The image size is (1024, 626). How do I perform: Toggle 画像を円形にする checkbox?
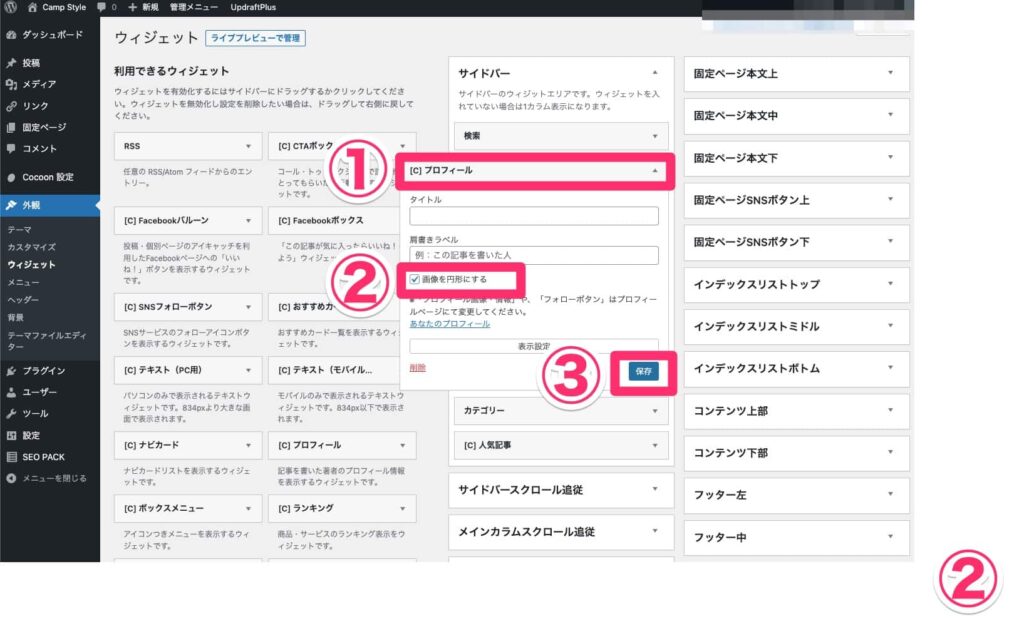click(415, 279)
